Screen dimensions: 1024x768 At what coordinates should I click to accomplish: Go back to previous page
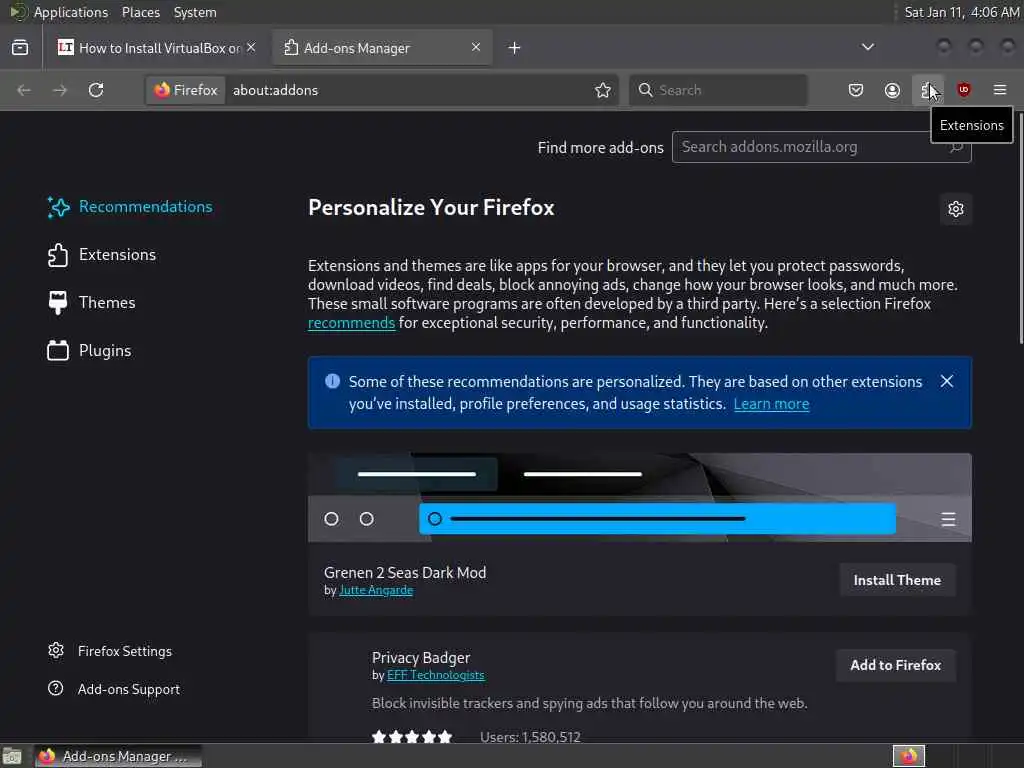coord(24,90)
